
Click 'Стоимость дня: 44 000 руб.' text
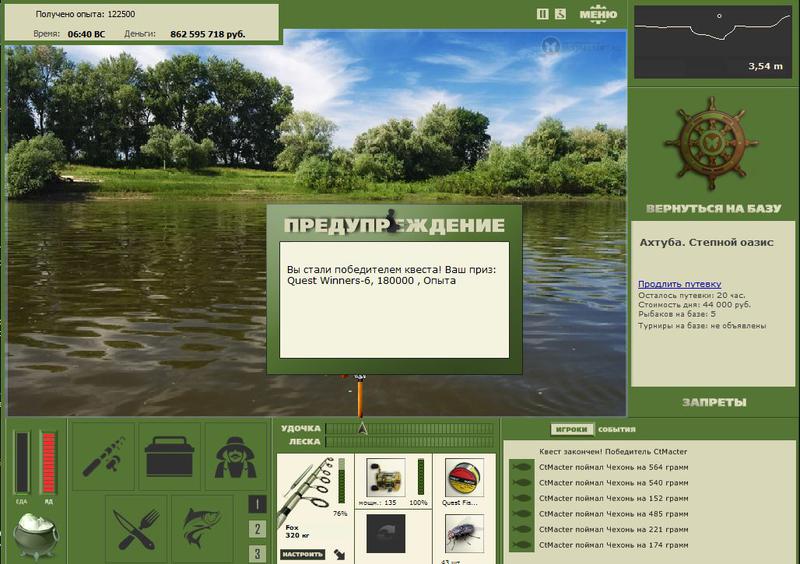tap(694, 305)
